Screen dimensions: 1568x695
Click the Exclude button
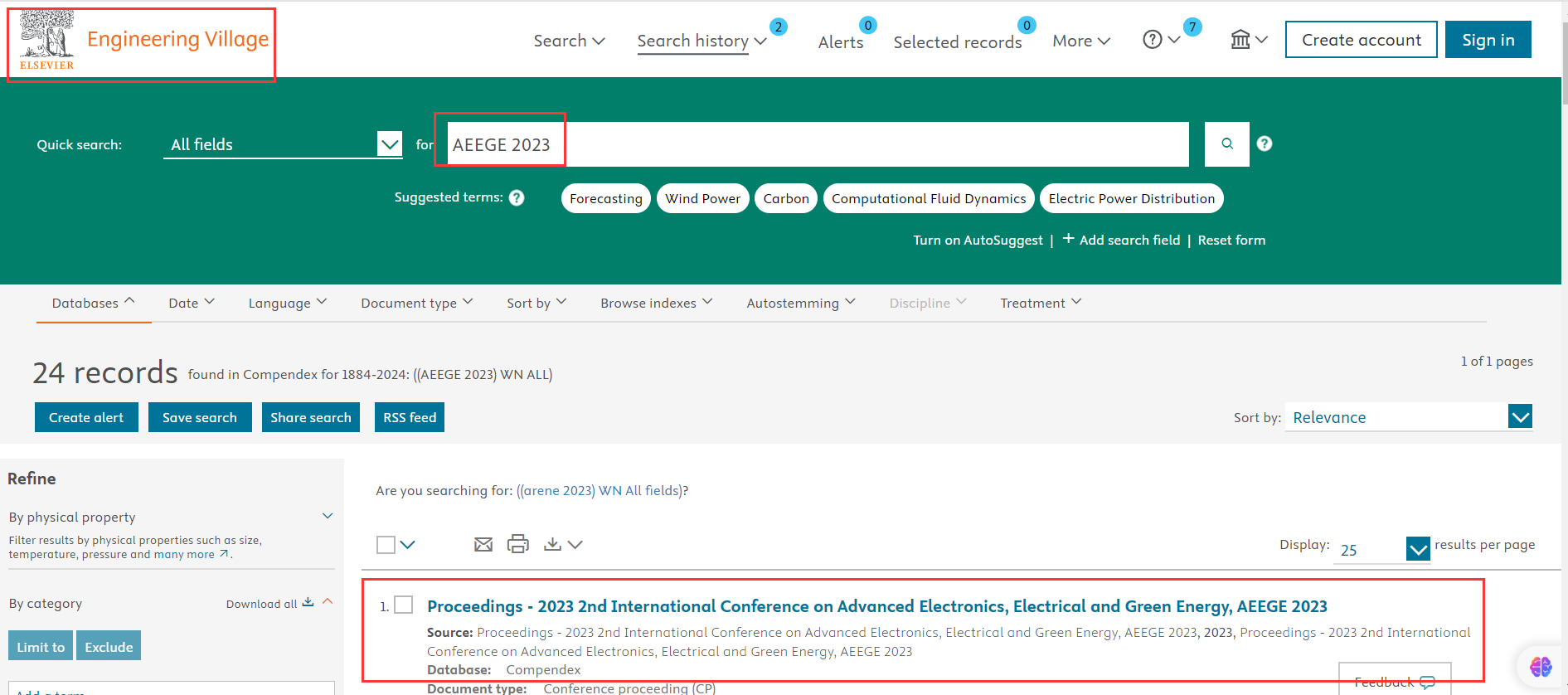click(109, 646)
